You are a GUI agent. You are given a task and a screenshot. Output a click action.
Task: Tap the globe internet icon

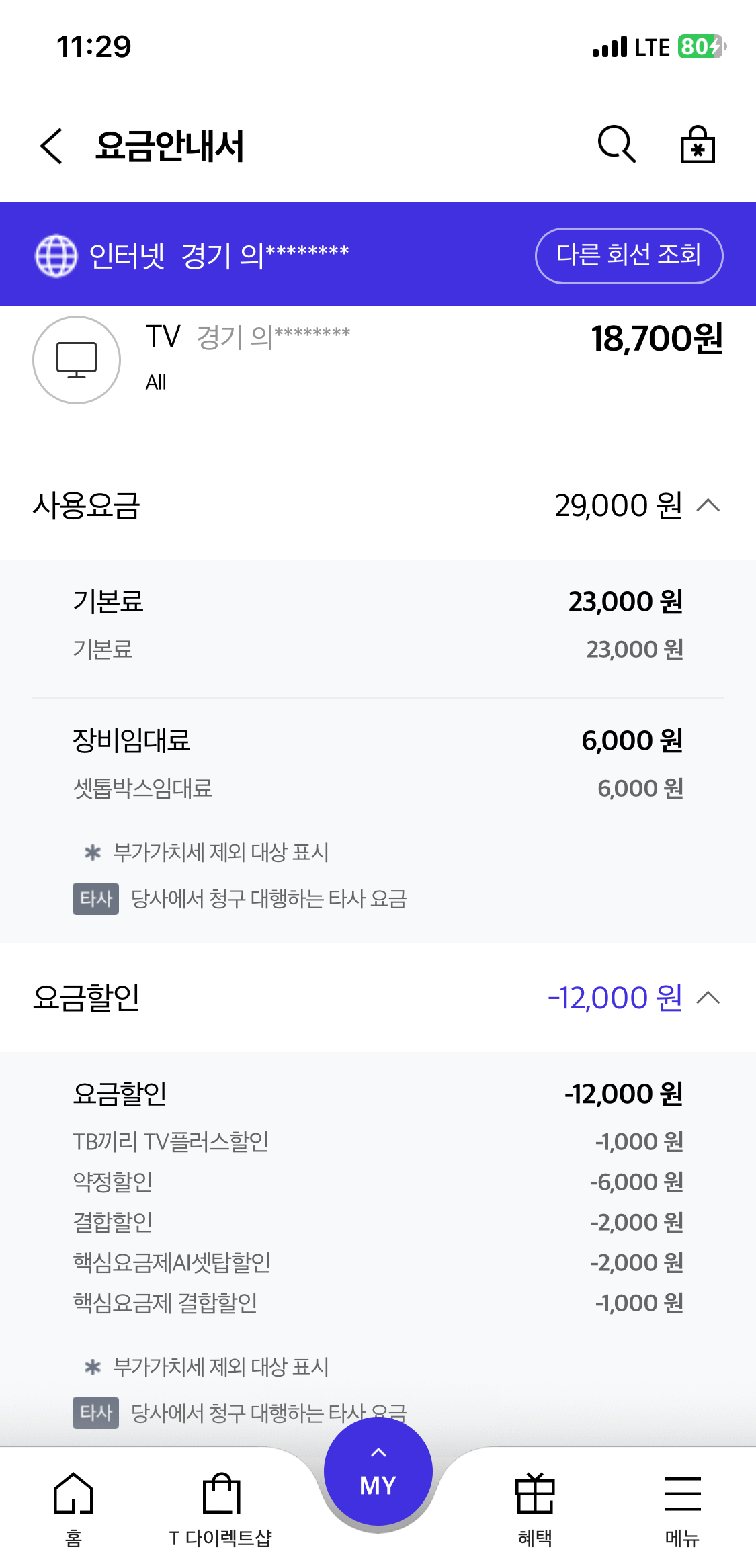coord(56,255)
